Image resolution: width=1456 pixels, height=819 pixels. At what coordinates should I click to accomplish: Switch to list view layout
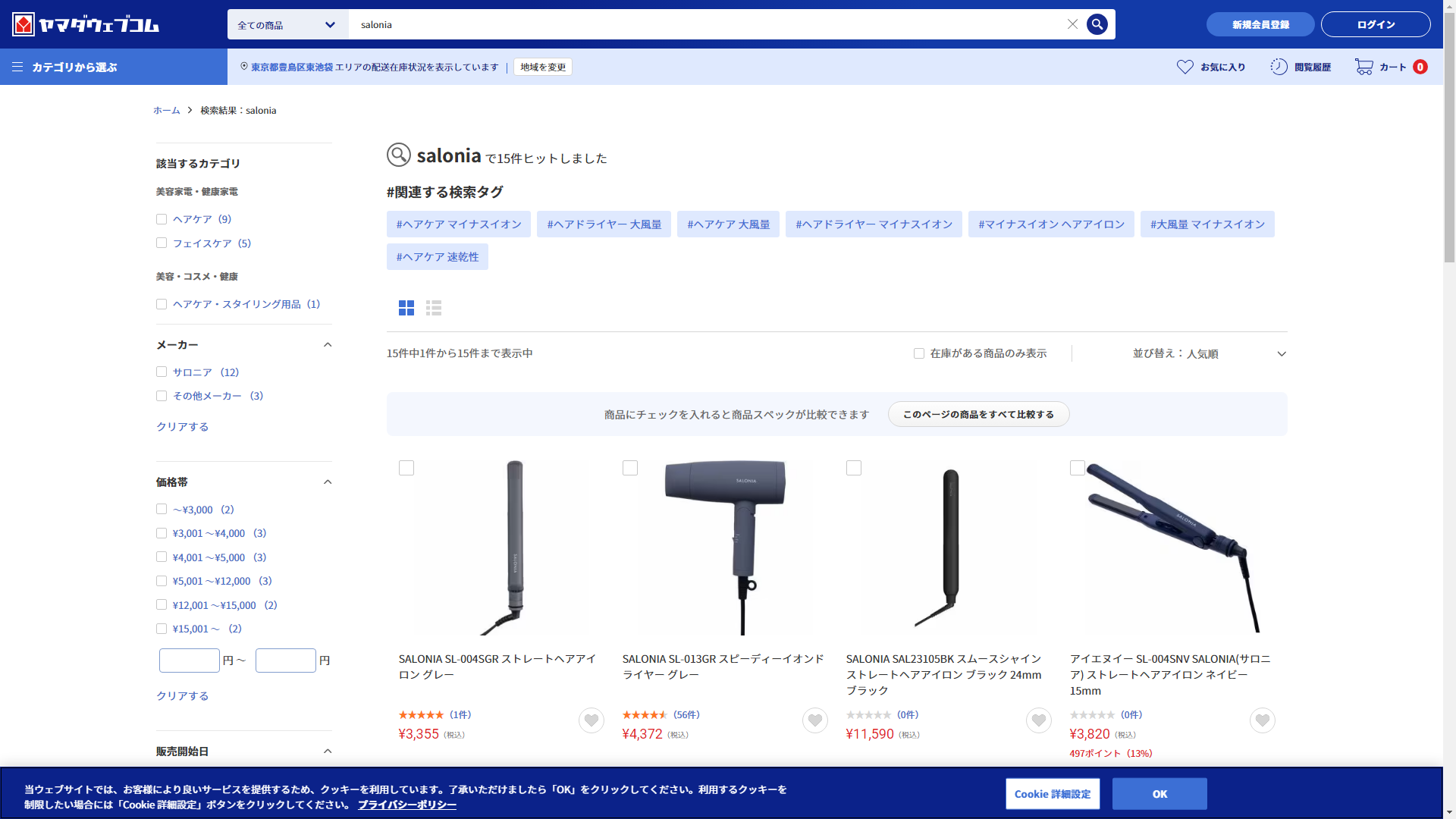[434, 308]
